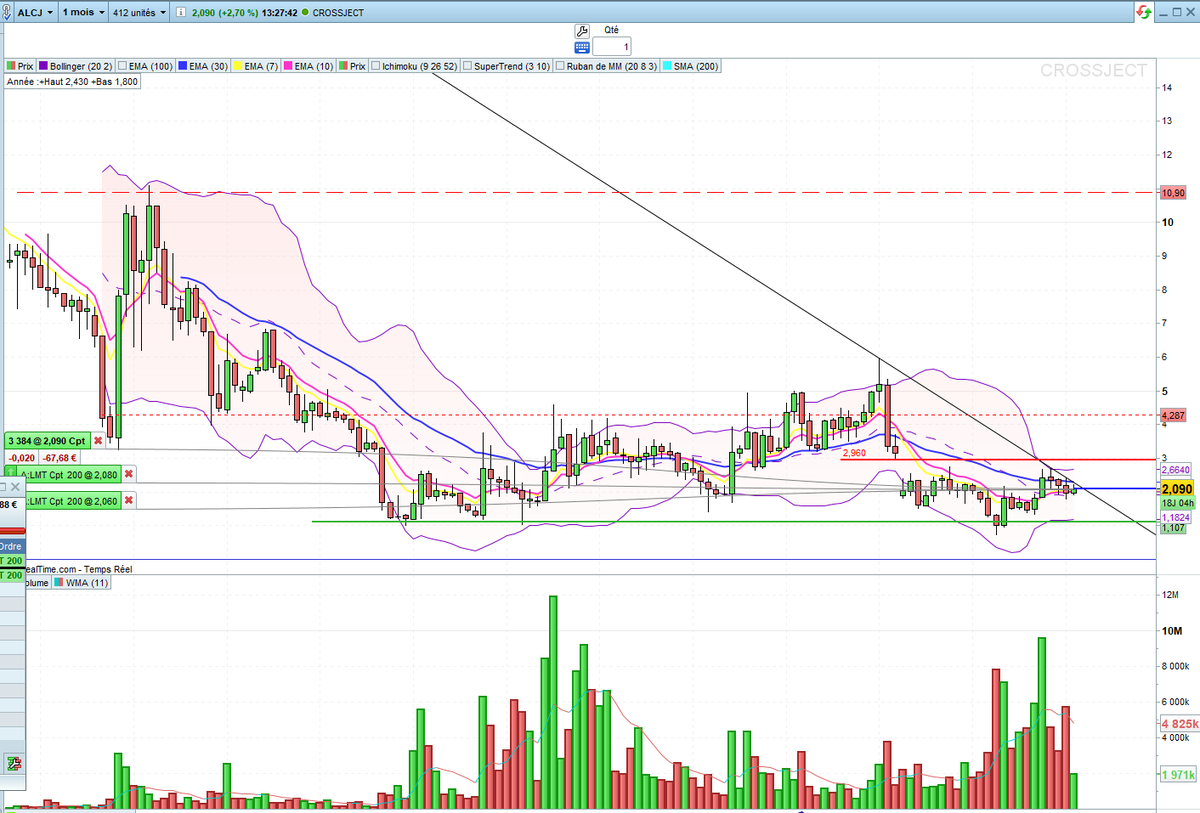Open the '1 mois' timeframe dropdown
Viewport: 1200px width, 813px height.
(x=83, y=12)
